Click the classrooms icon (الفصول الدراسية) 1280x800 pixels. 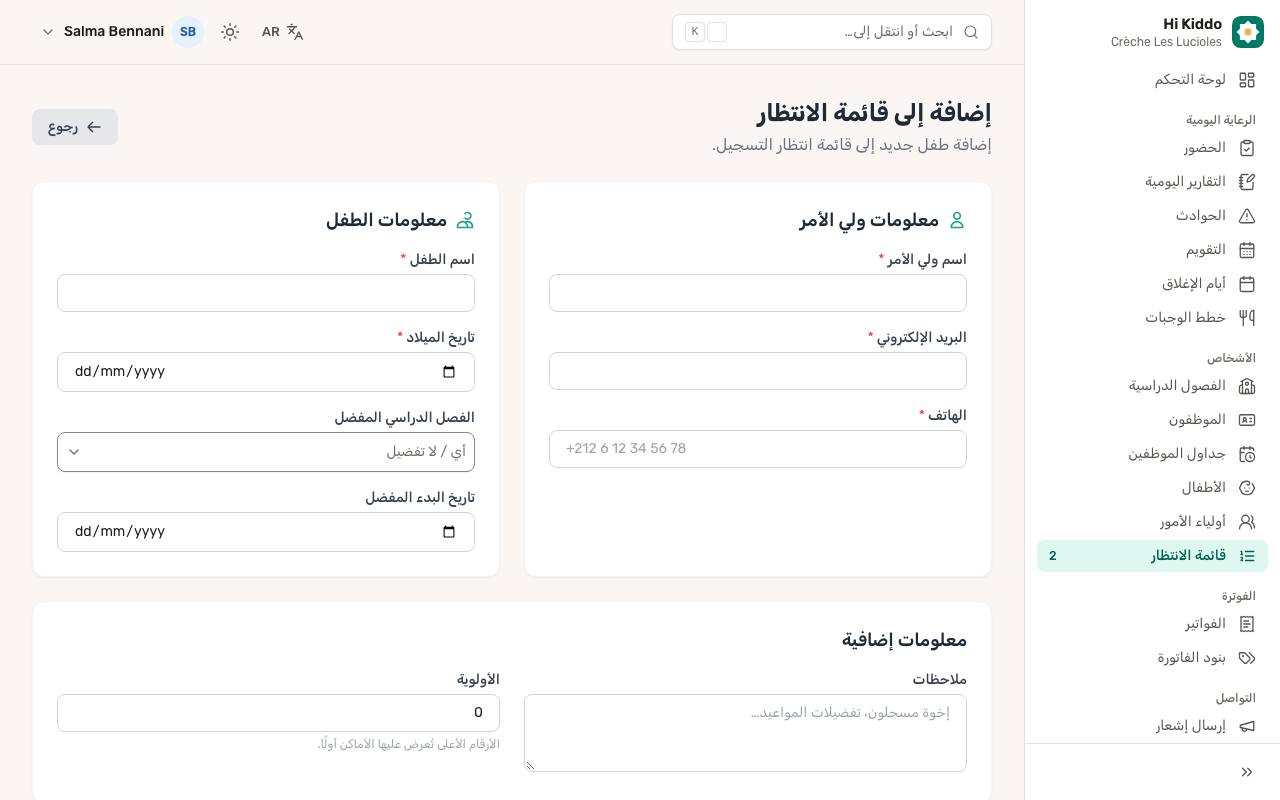pos(1247,386)
